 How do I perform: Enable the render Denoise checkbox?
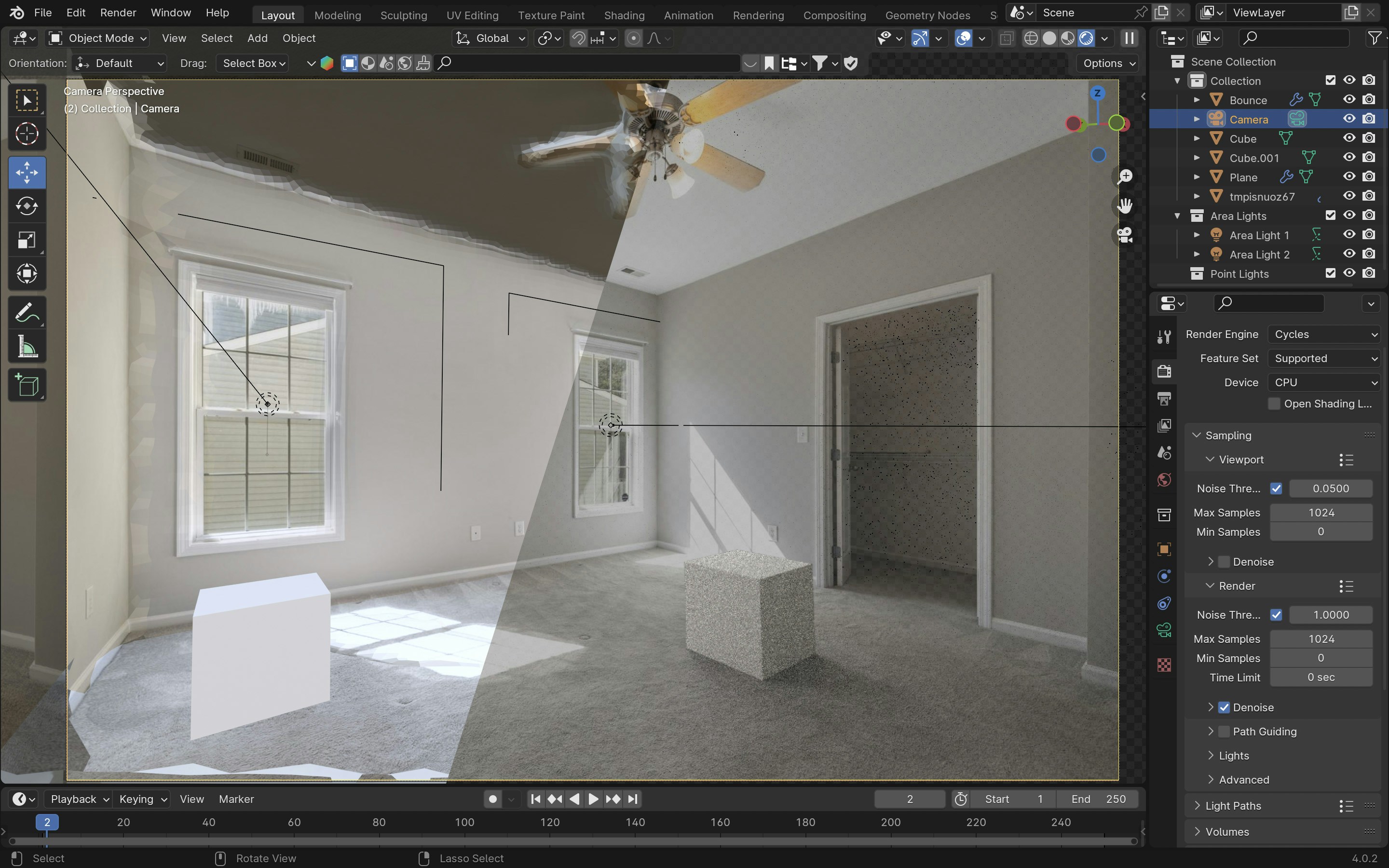(1223, 706)
